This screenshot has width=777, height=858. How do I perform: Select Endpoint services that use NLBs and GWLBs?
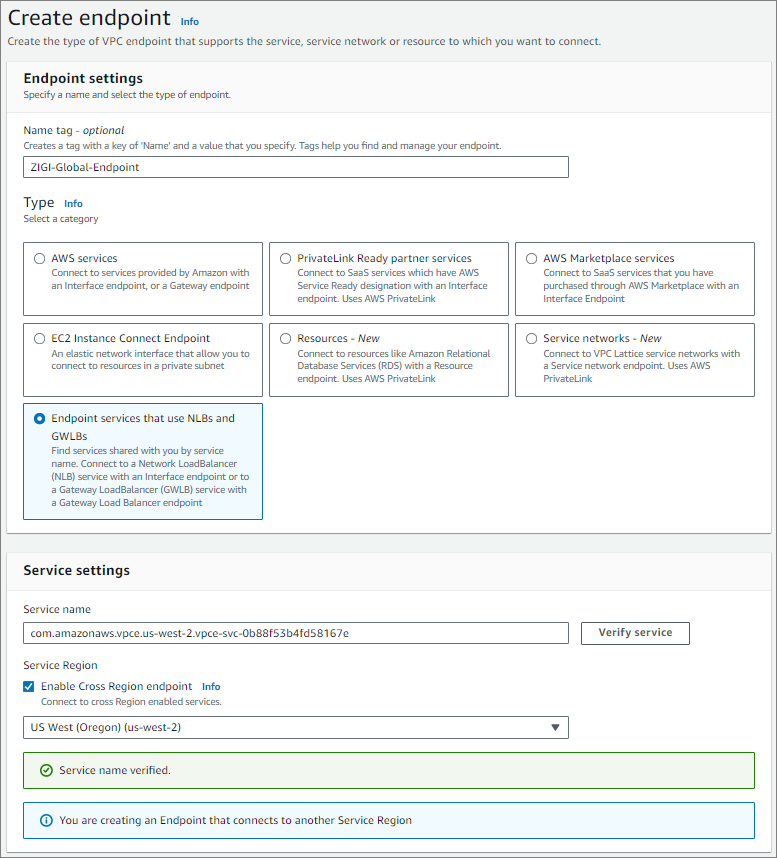coord(39,419)
